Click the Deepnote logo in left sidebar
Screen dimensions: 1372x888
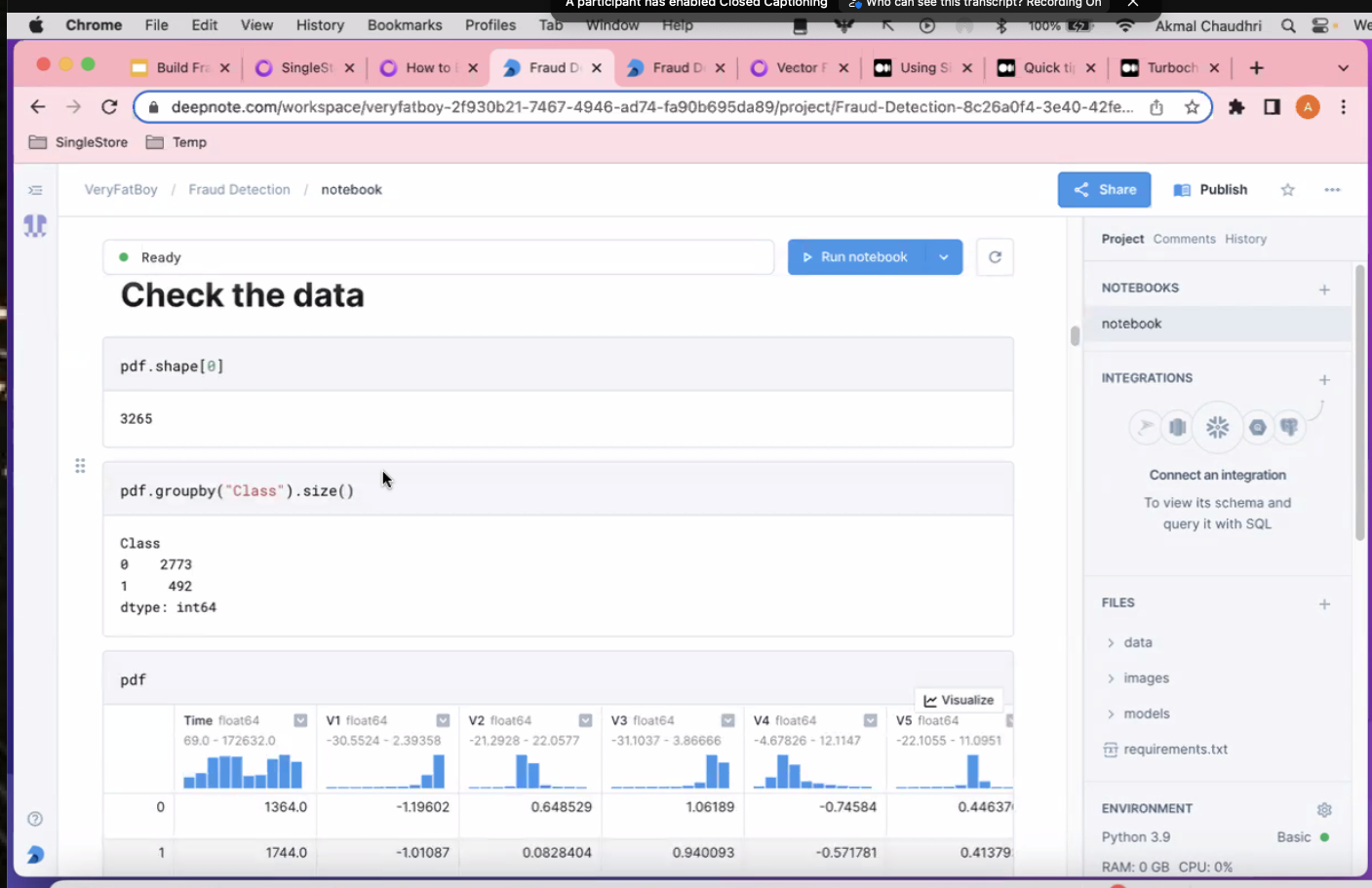(35, 226)
